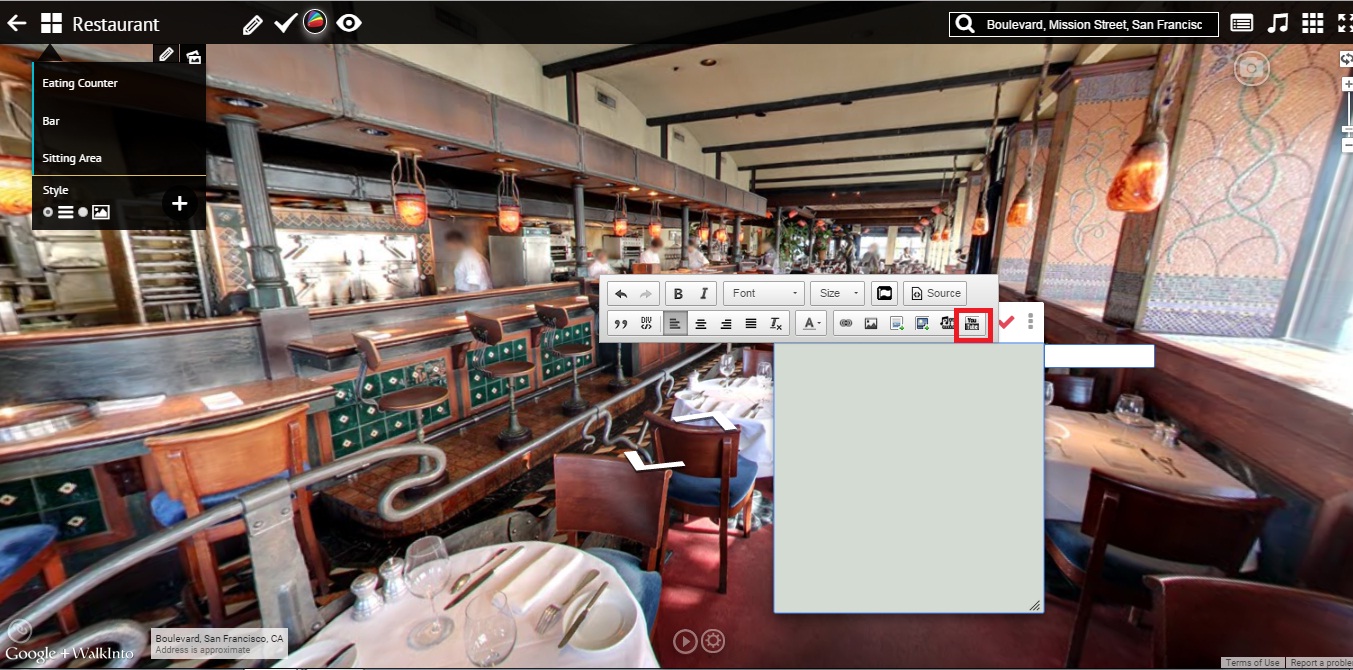
Task: Open the rainbow color theme icon
Action: click(315, 23)
